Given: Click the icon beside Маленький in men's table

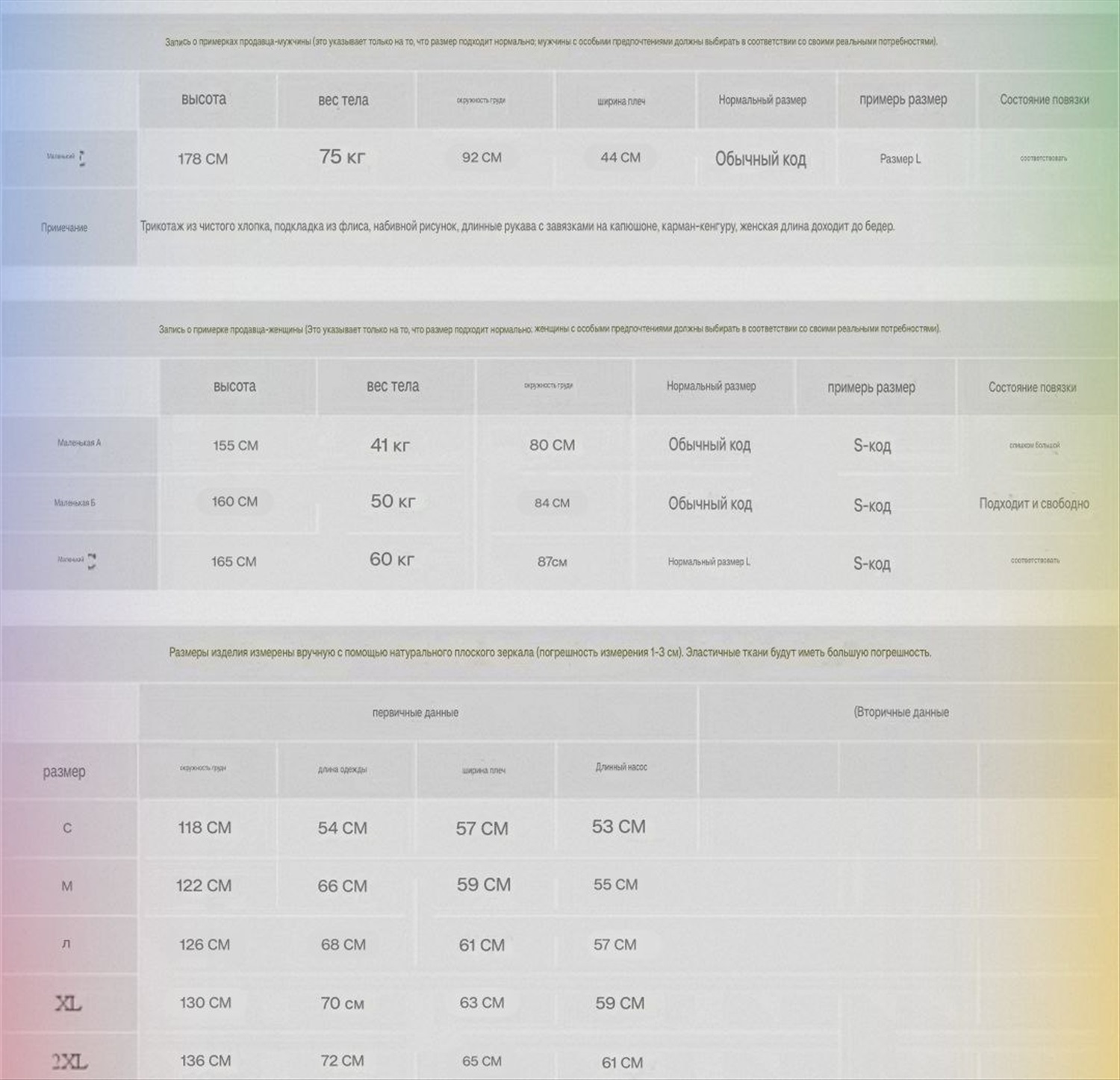Looking at the screenshot, I should click(82, 157).
